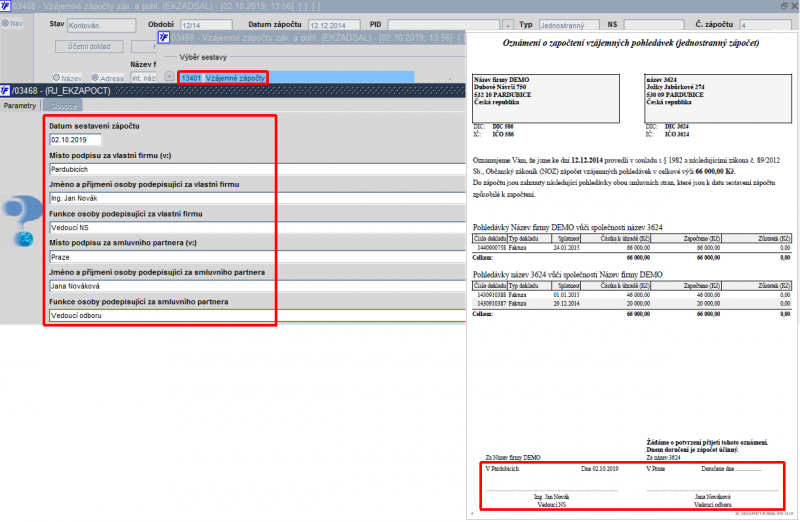
Task: Edit the Vedoucí NS function field
Action: coord(257,228)
